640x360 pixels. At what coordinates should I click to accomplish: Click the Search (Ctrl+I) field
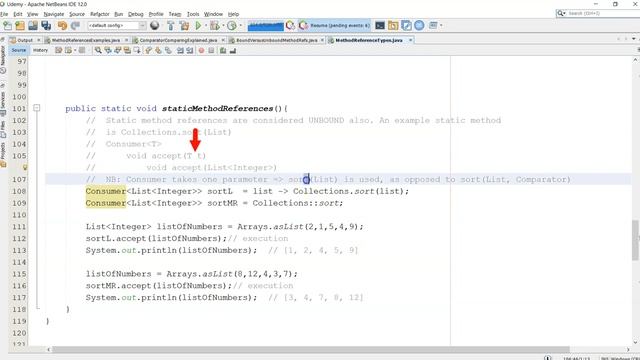click(603, 13)
